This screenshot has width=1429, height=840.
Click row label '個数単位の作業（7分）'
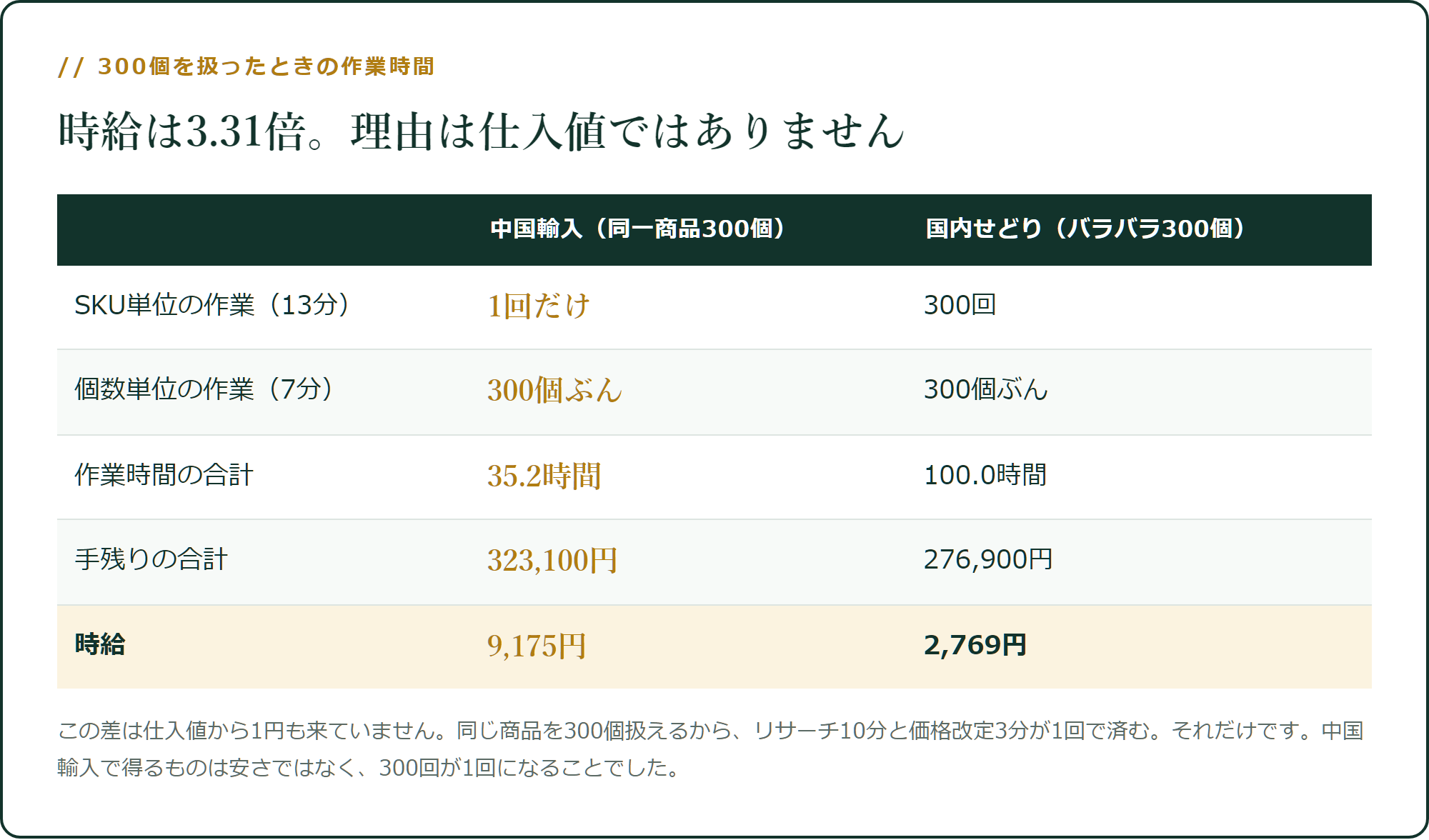204,389
